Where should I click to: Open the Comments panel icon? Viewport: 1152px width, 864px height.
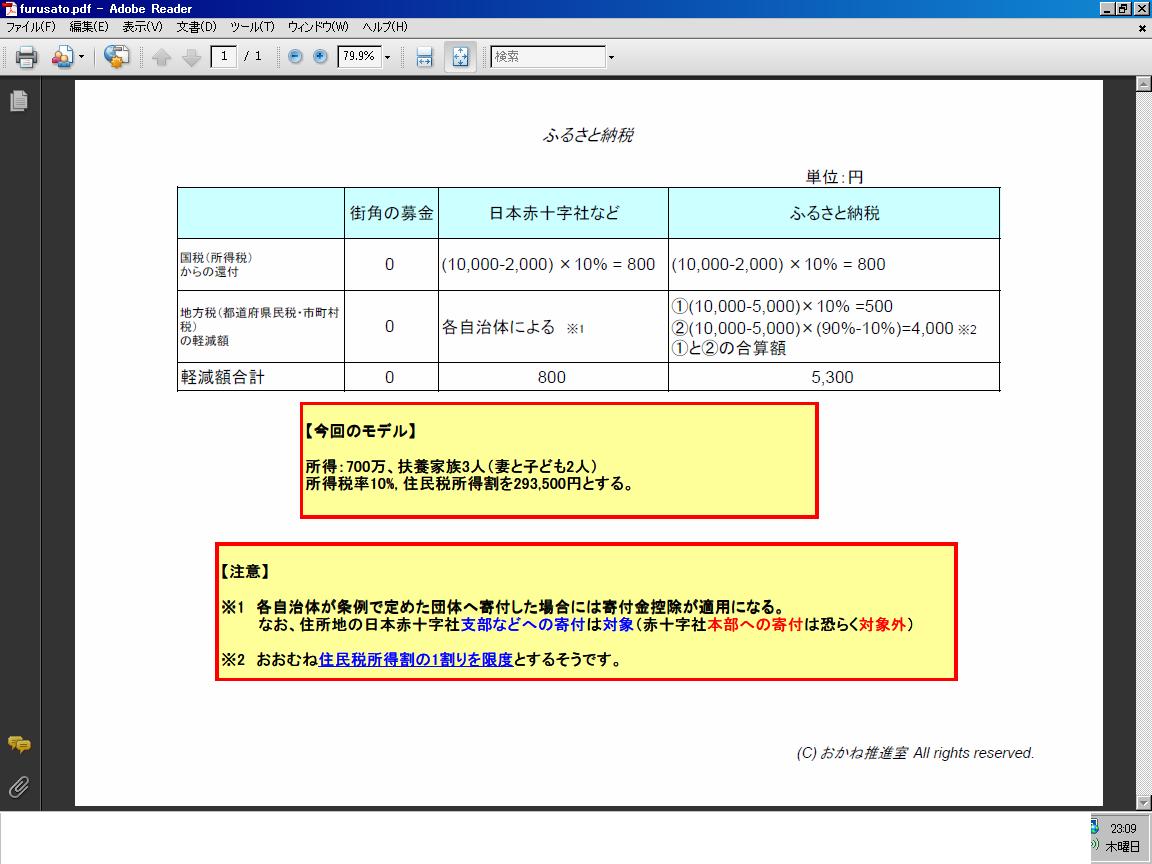click(19, 745)
